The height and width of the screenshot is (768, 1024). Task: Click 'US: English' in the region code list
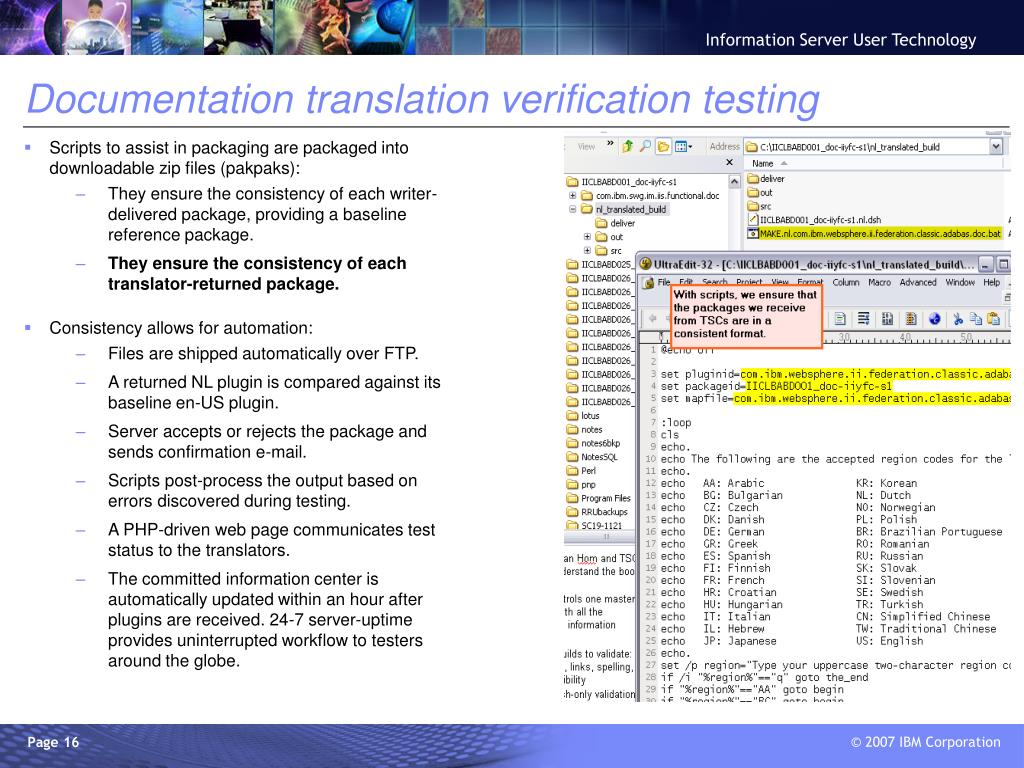(x=889, y=641)
